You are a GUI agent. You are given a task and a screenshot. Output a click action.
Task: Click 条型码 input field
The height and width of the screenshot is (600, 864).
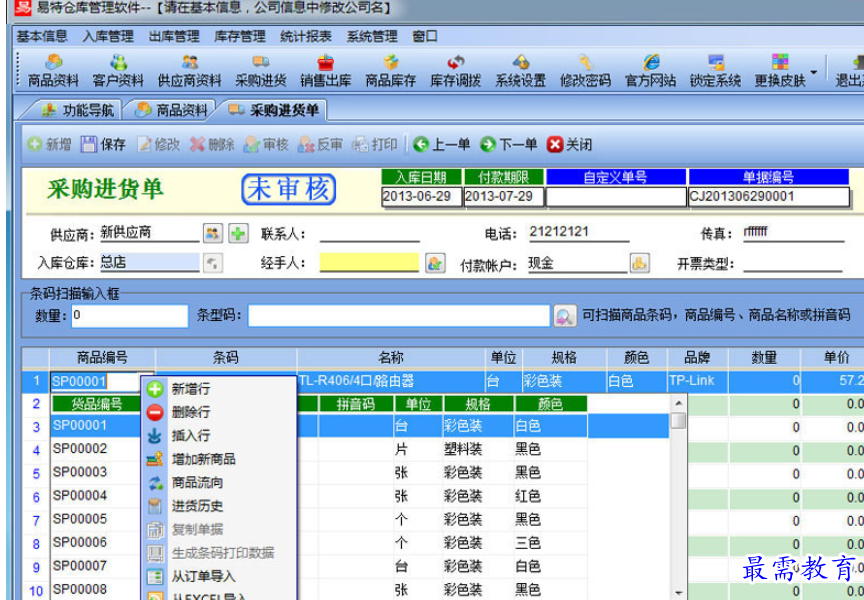click(399, 316)
